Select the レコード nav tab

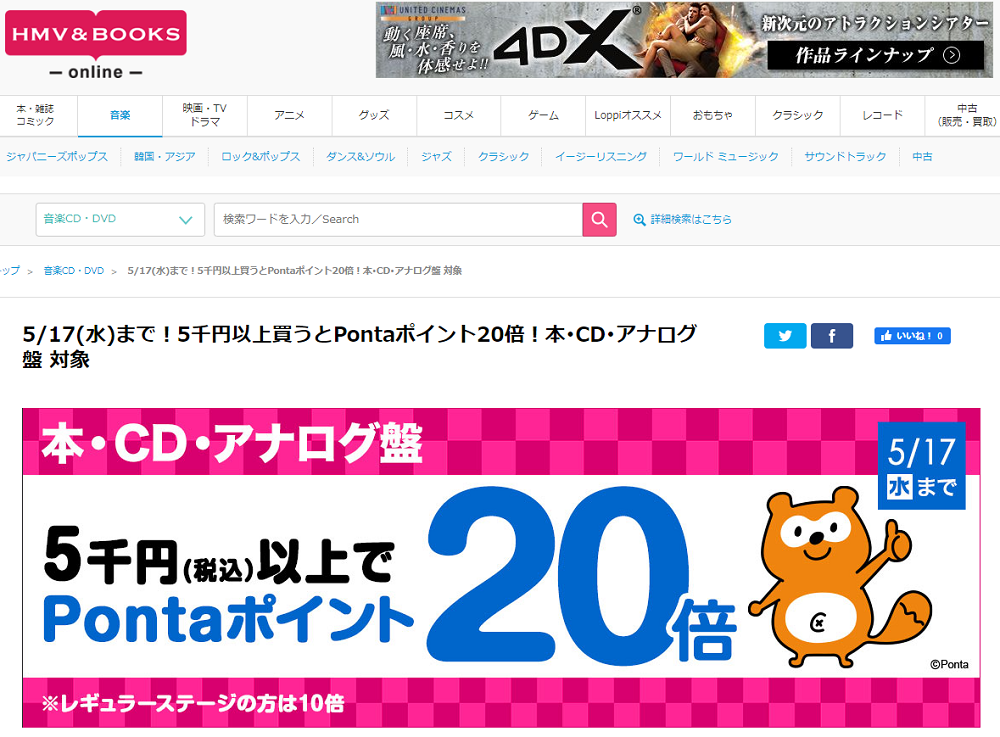click(x=883, y=115)
